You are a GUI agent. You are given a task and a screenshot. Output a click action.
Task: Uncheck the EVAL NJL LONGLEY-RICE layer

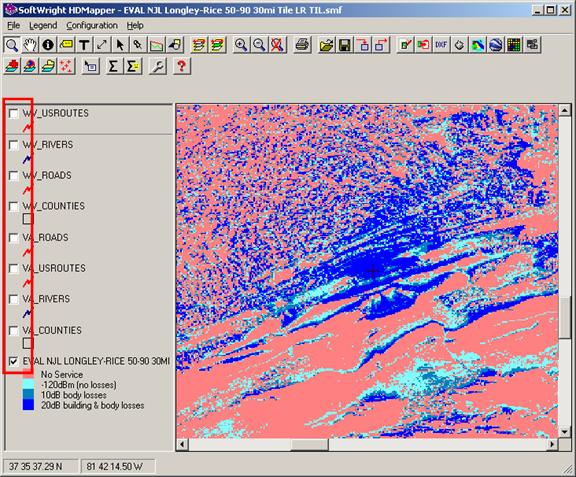(14, 362)
